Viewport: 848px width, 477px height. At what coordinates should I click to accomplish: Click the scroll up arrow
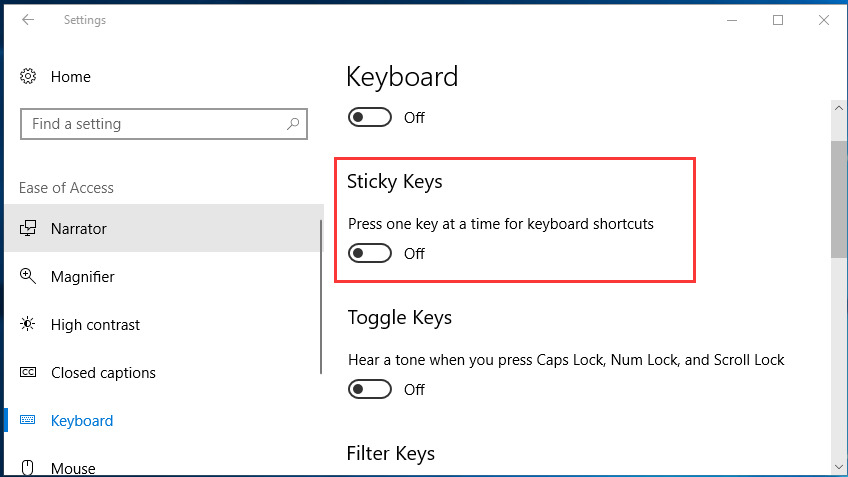coord(839,108)
